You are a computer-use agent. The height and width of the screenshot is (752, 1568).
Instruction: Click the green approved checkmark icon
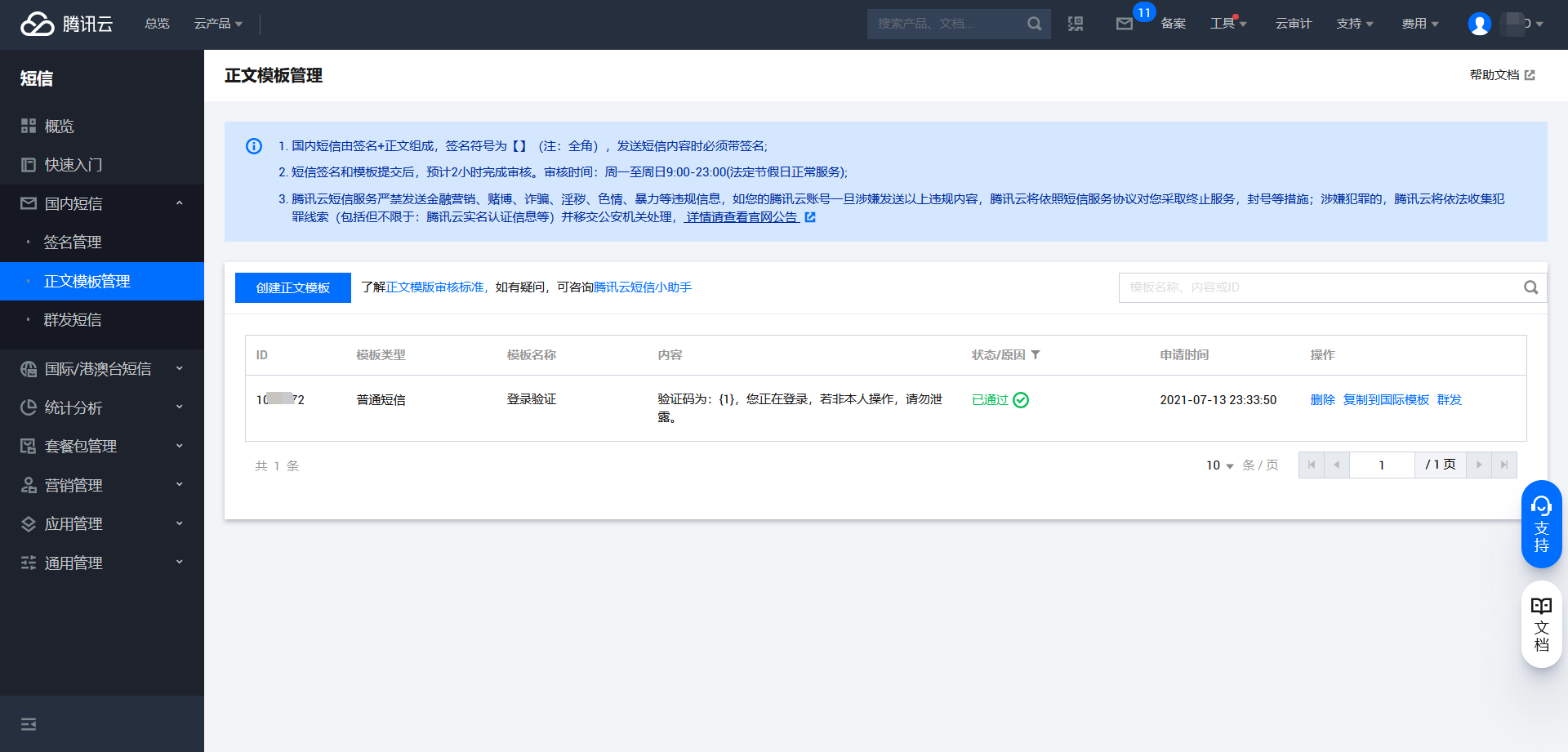coord(1021,400)
